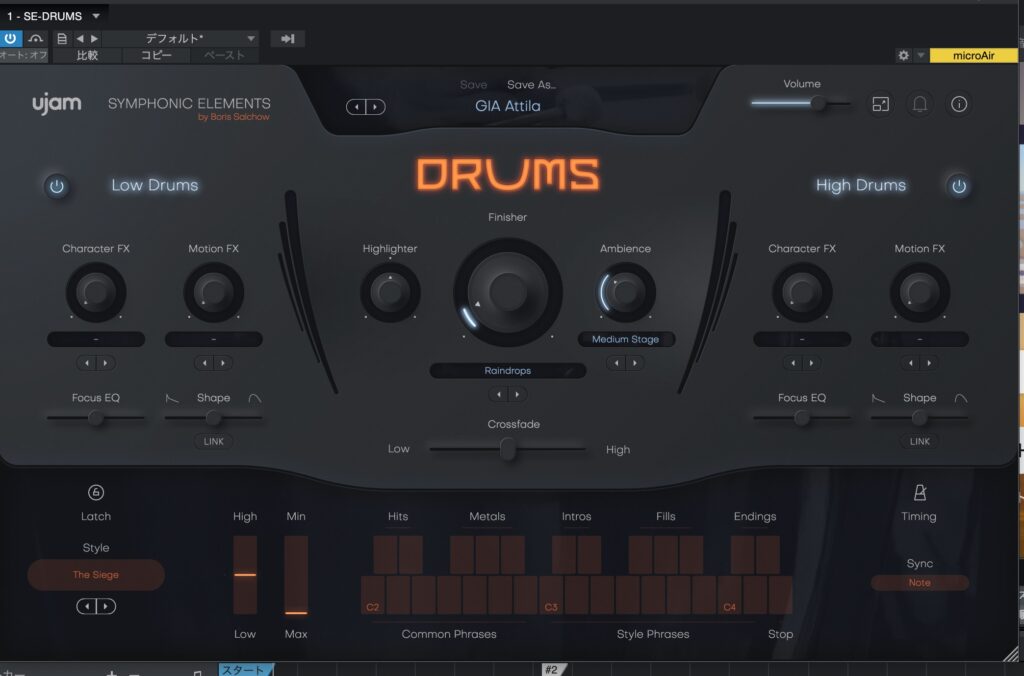Click the notifications bell icon
Screen dimensions: 1024x676
coord(919,104)
